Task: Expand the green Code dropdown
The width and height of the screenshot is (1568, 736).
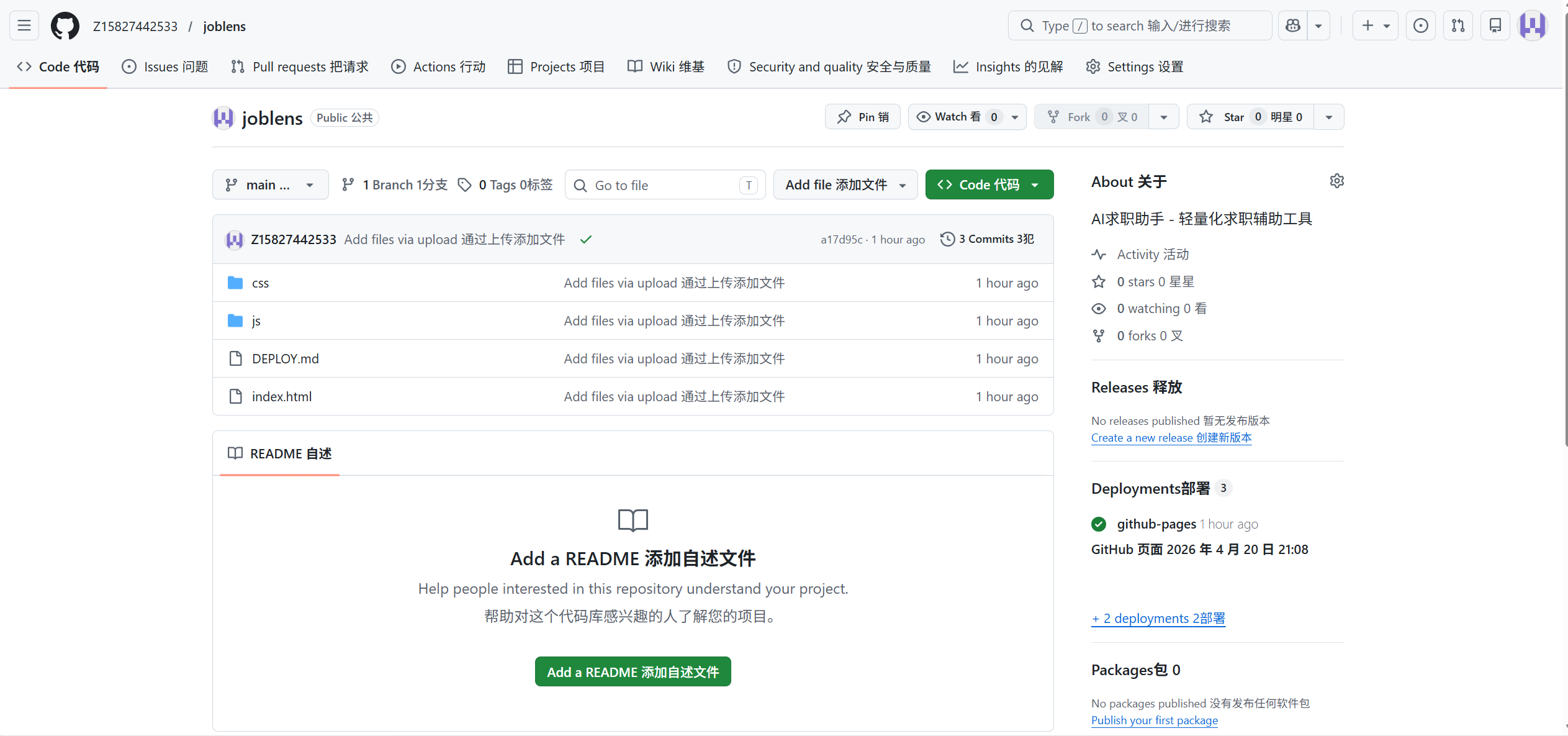Action: pyautogui.click(x=989, y=185)
